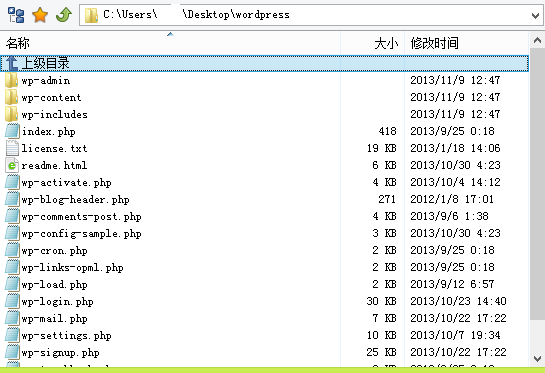Click the readme.html browser icon
Screen dimensions: 545x373
pyautogui.click(x=12, y=165)
